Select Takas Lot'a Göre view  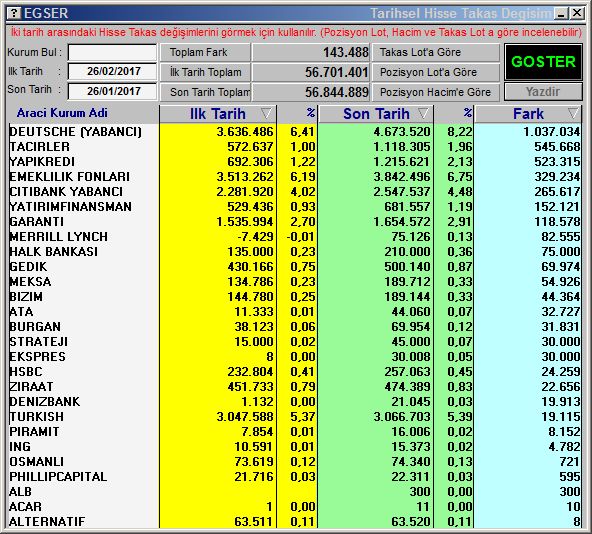[436, 52]
